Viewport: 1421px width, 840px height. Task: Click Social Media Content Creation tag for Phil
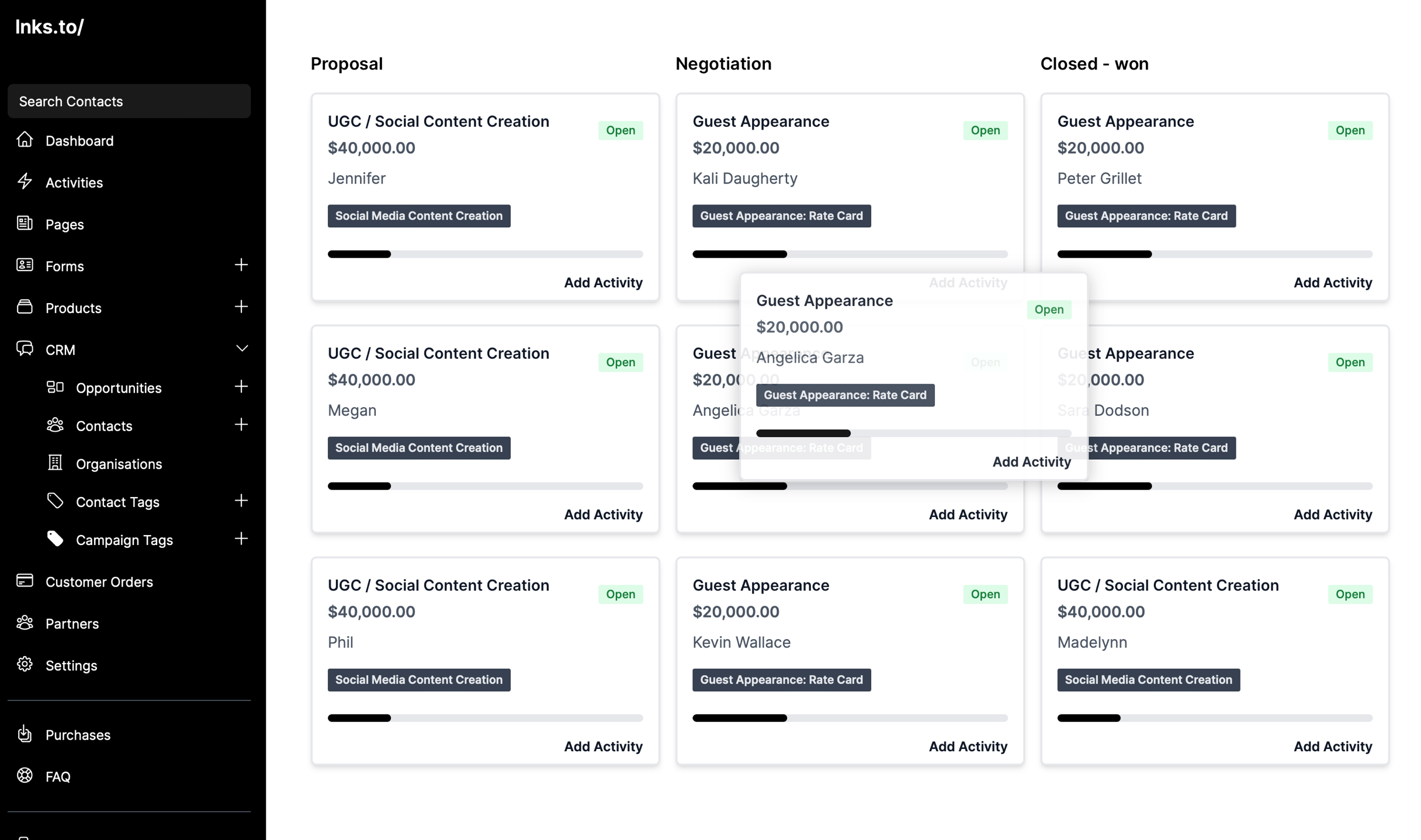click(419, 679)
